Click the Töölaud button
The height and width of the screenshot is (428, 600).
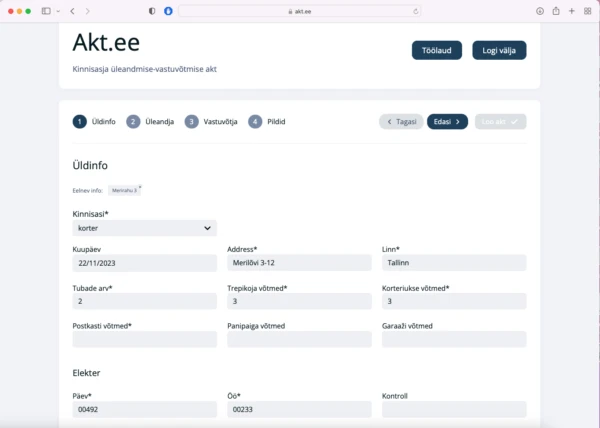pyautogui.click(x=437, y=50)
